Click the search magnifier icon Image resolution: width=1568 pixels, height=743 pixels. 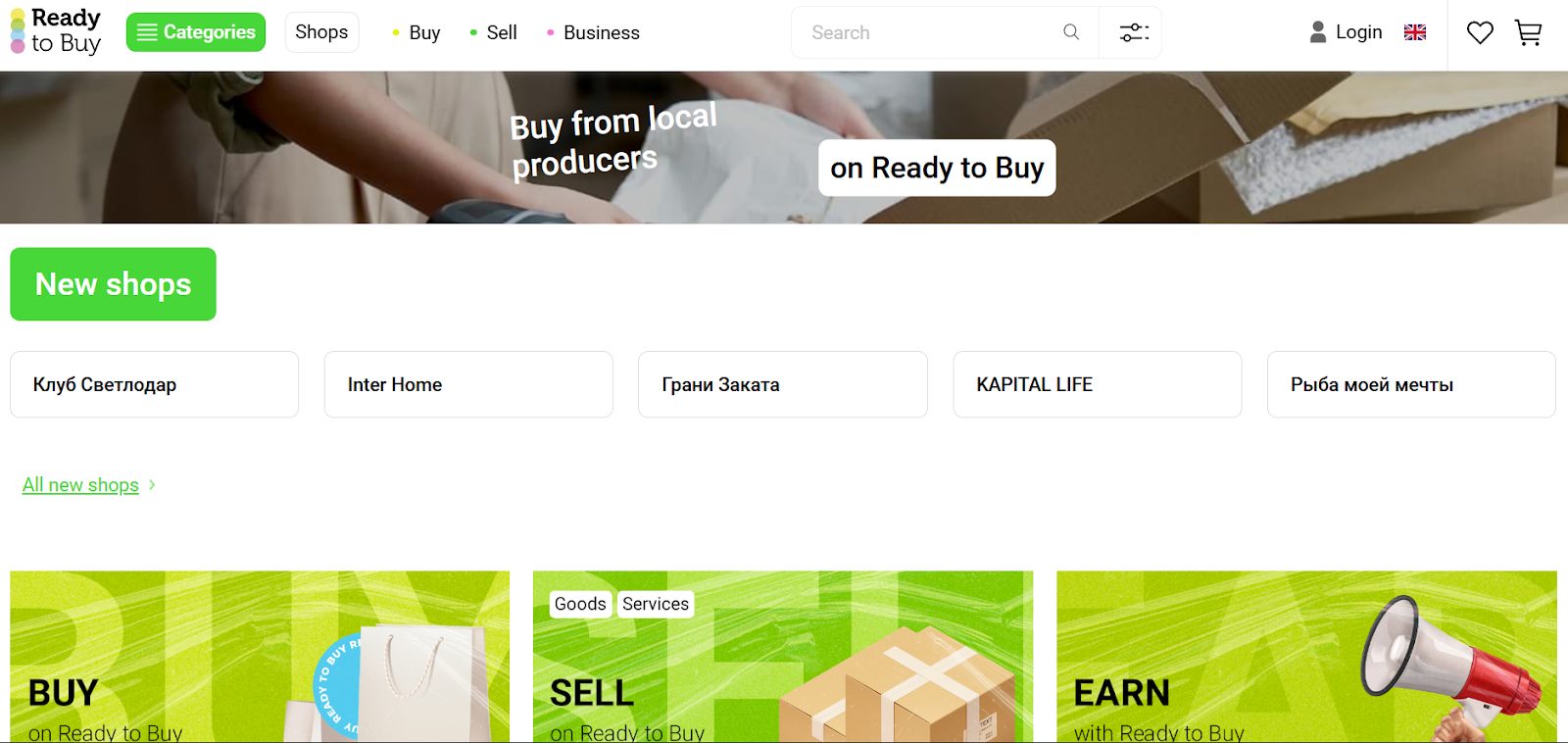pyautogui.click(x=1071, y=32)
